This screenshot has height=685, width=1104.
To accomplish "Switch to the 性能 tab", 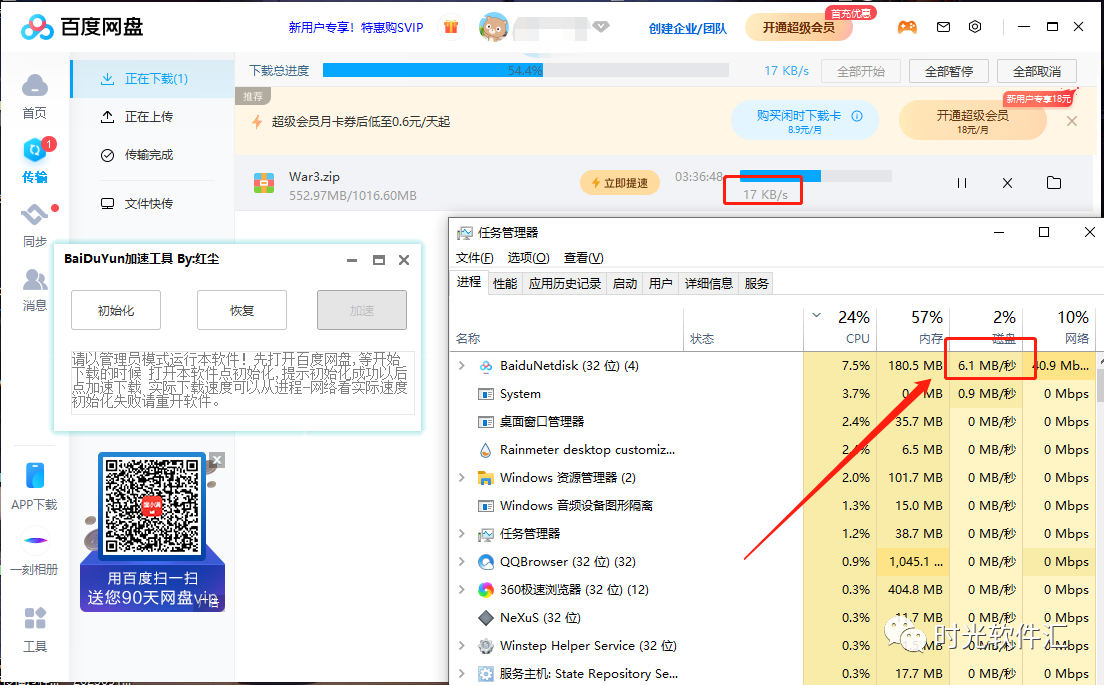I will coord(505,284).
